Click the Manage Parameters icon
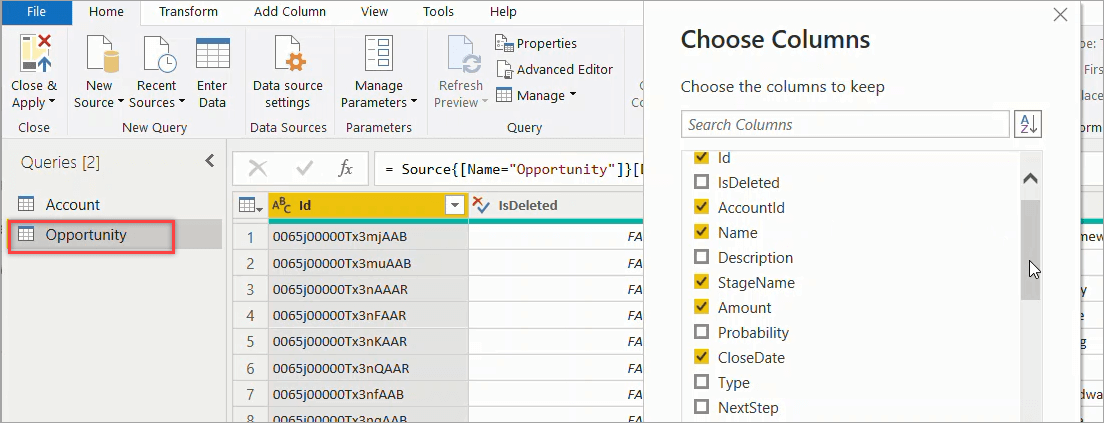Screen dimensions: 1104x423 click(379, 53)
